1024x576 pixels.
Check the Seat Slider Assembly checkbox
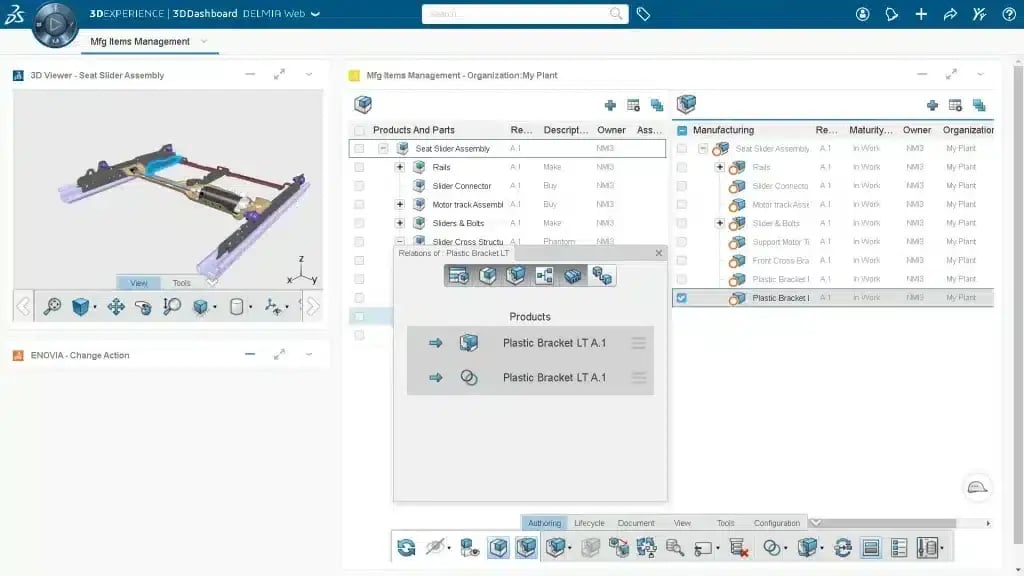click(359, 147)
